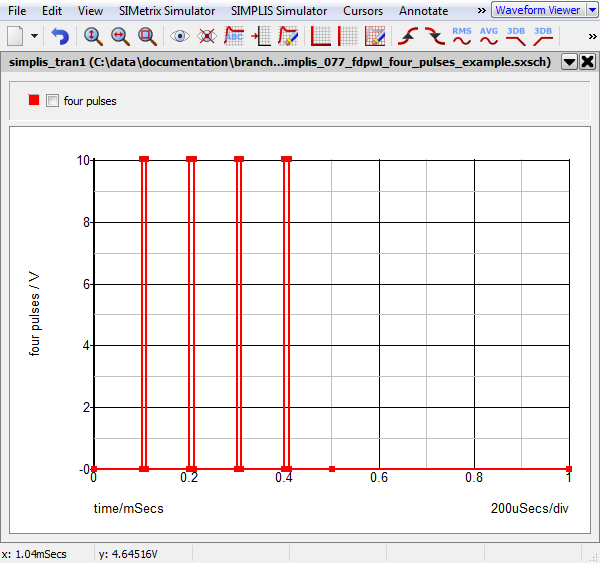
Task: Click the hide curves crossed-eye icon
Action: (x=207, y=36)
